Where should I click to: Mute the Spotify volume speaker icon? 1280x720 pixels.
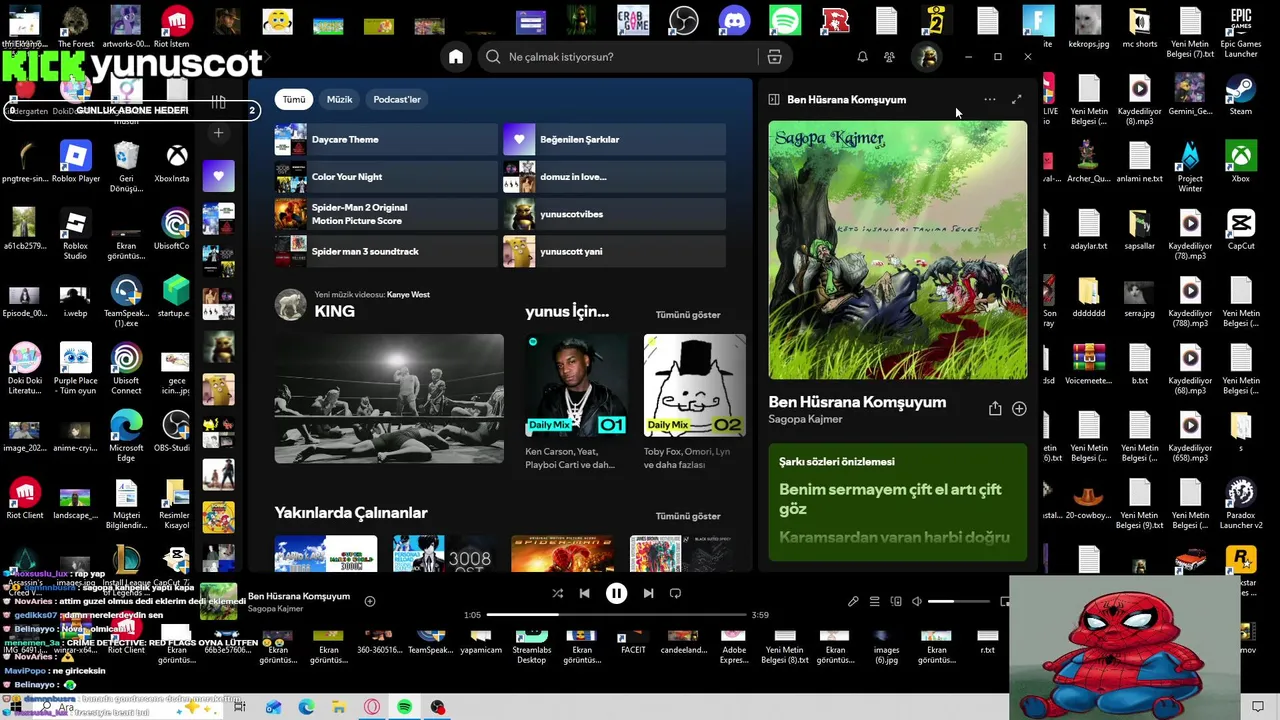coord(917,601)
